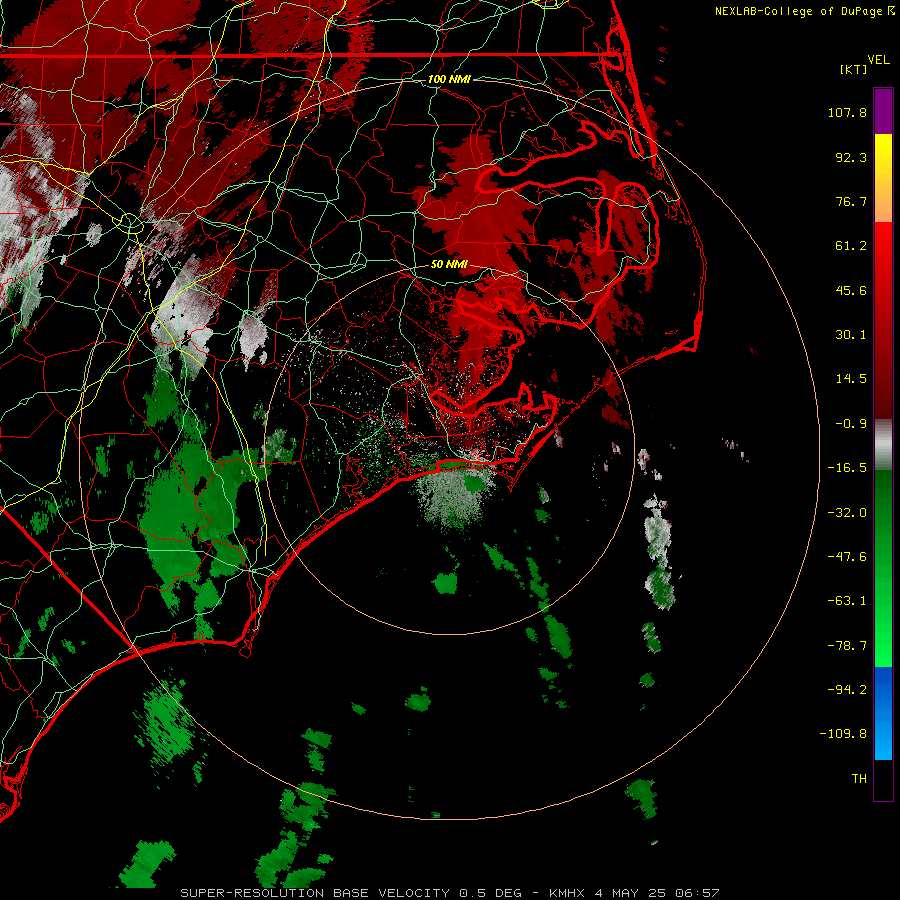Click the [KT] units label
The height and width of the screenshot is (900, 900).
click(x=853, y=69)
